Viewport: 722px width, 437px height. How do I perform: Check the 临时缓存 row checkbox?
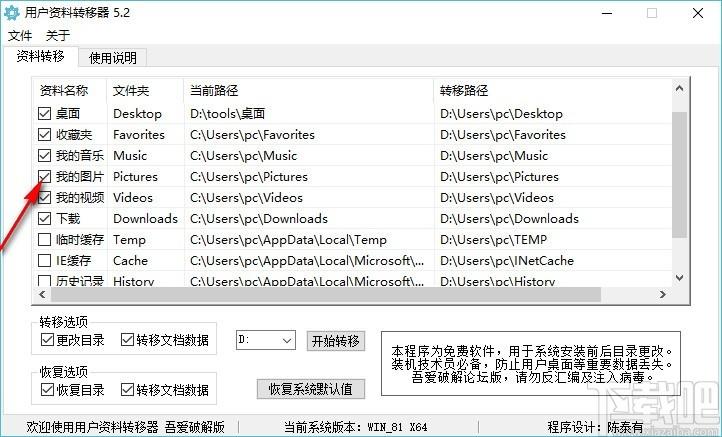[x=44, y=239]
